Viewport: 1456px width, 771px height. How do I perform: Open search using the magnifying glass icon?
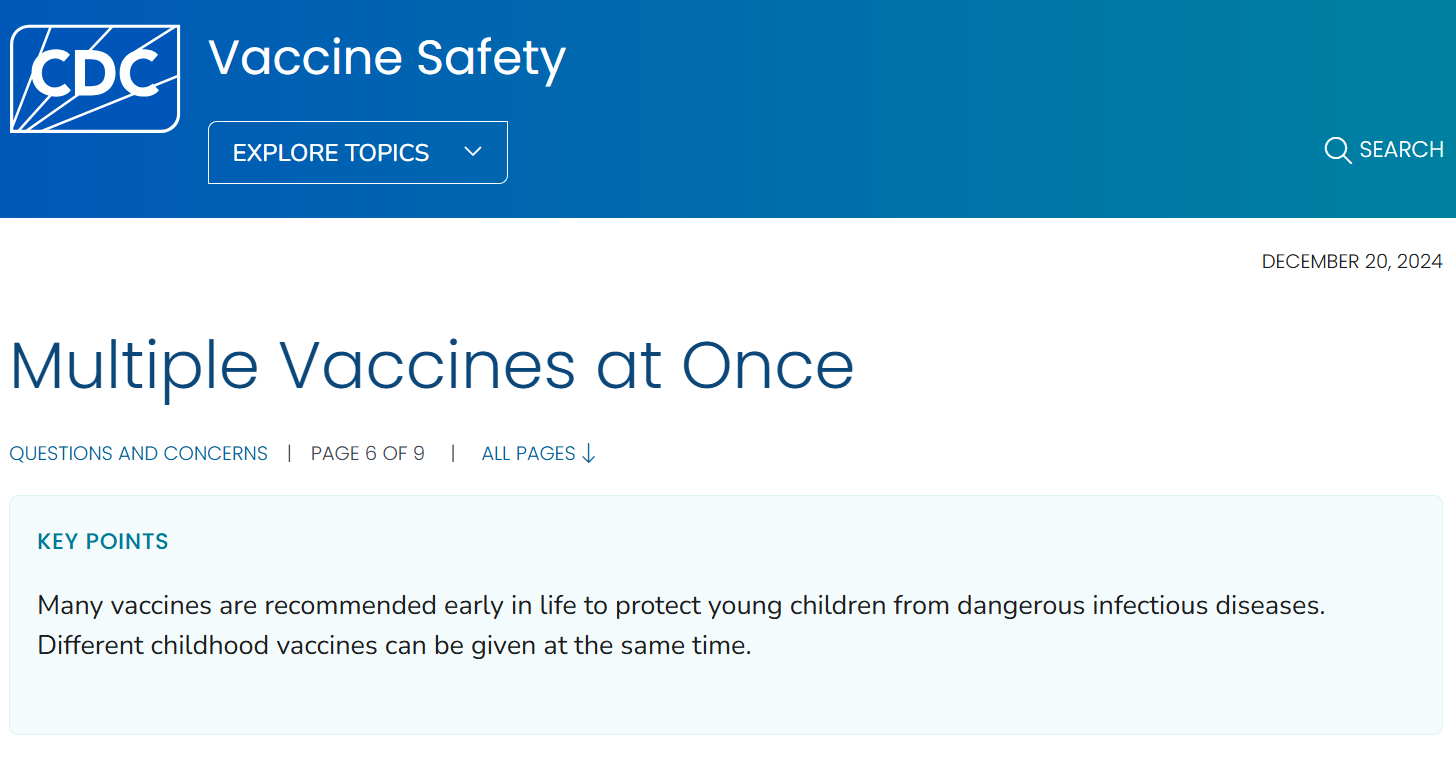pyautogui.click(x=1337, y=150)
